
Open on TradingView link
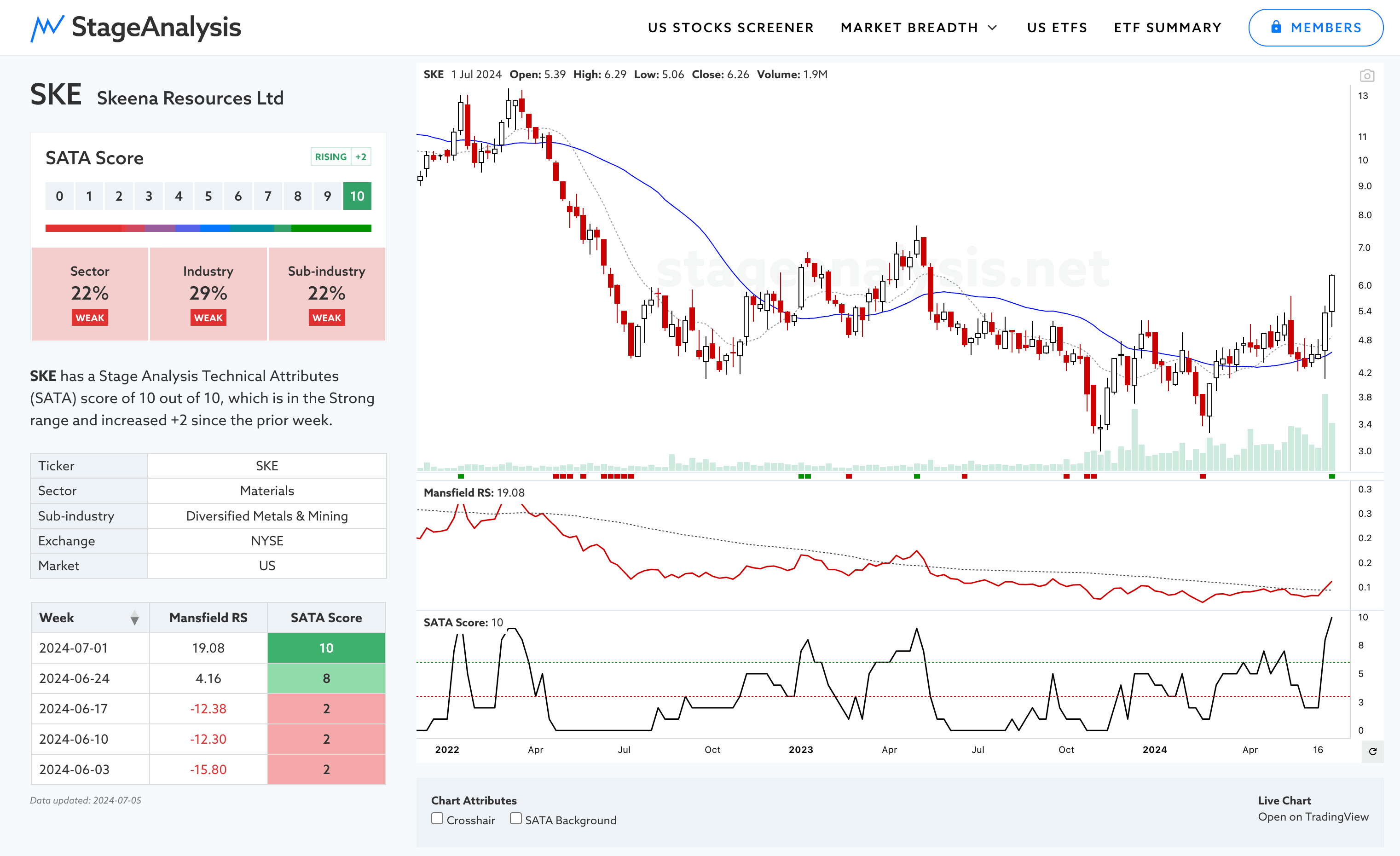pos(1313,817)
